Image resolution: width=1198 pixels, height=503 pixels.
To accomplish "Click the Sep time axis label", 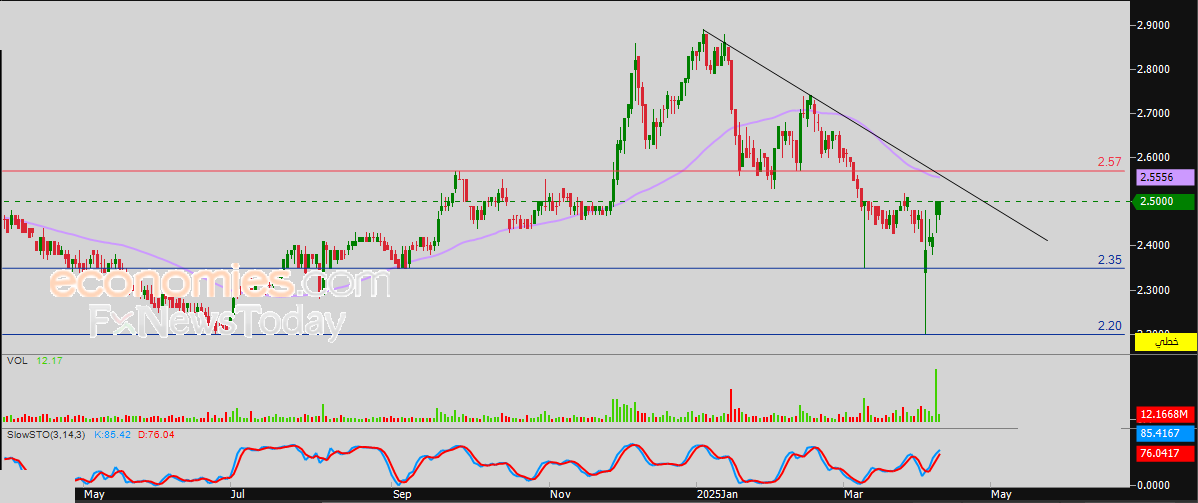I will point(402,495).
